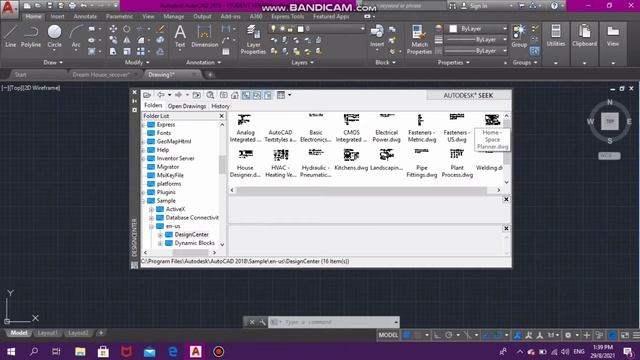Click the Group tool
640x360 pixels.
[519, 36]
